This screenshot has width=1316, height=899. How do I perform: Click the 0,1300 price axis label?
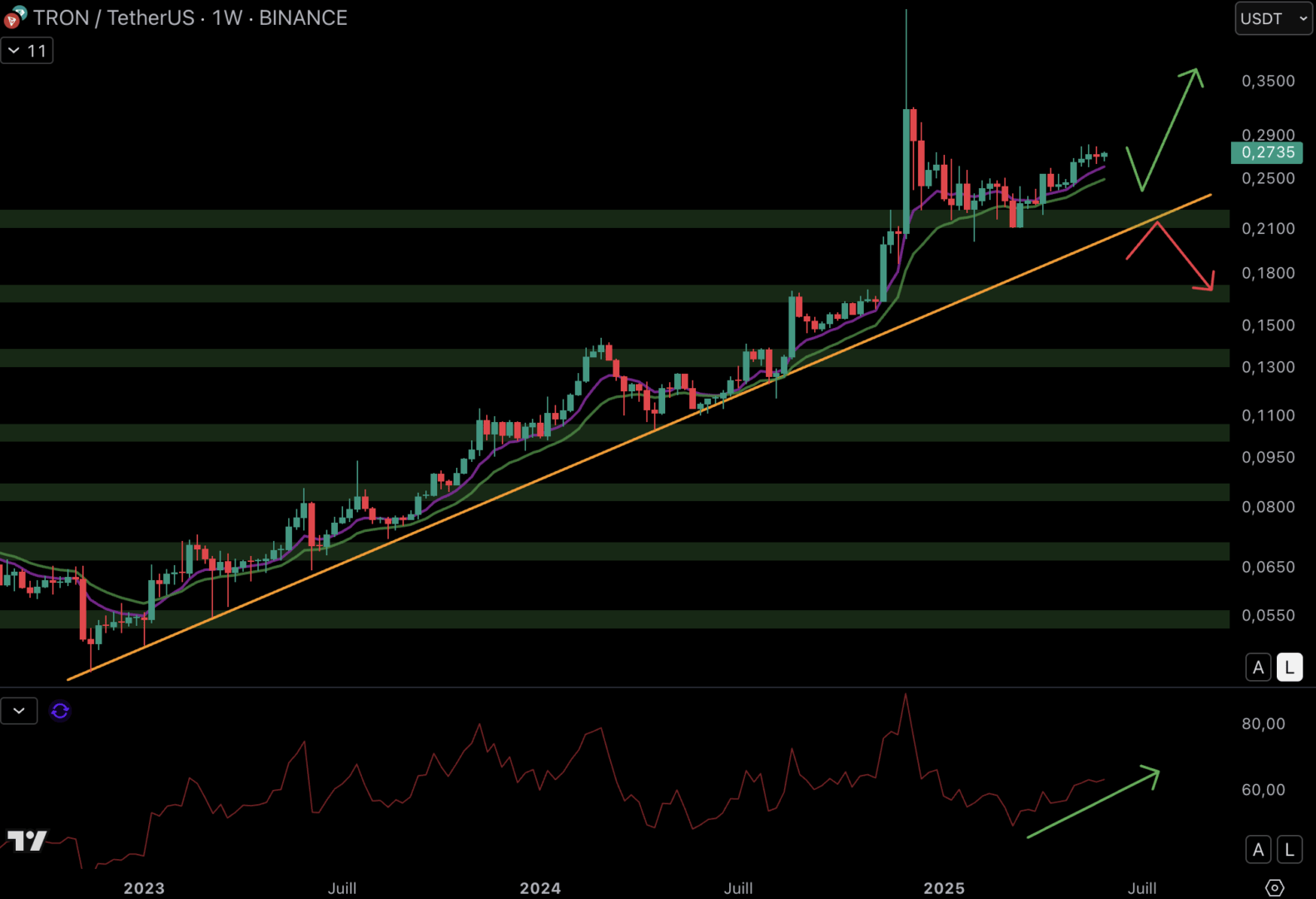[x=1268, y=367]
